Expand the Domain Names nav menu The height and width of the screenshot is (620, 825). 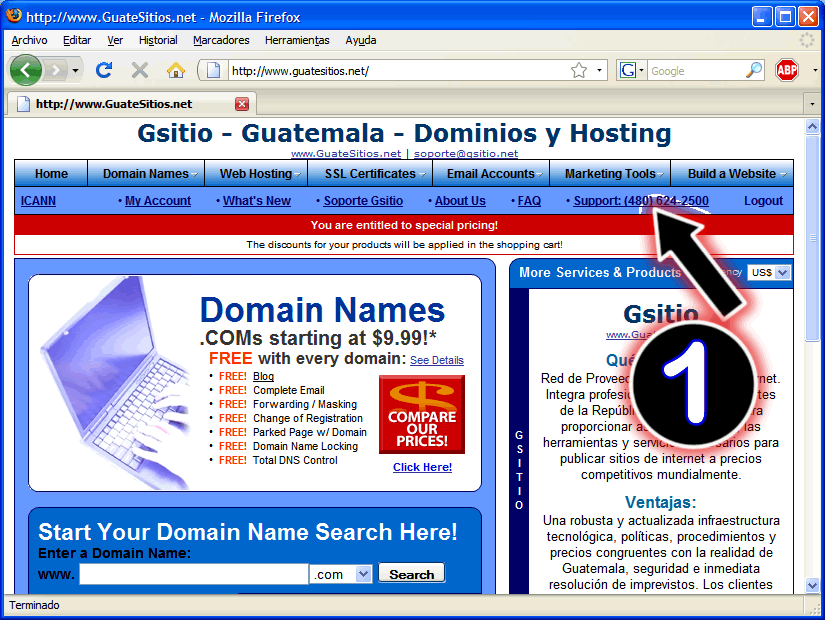click(146, 173)
